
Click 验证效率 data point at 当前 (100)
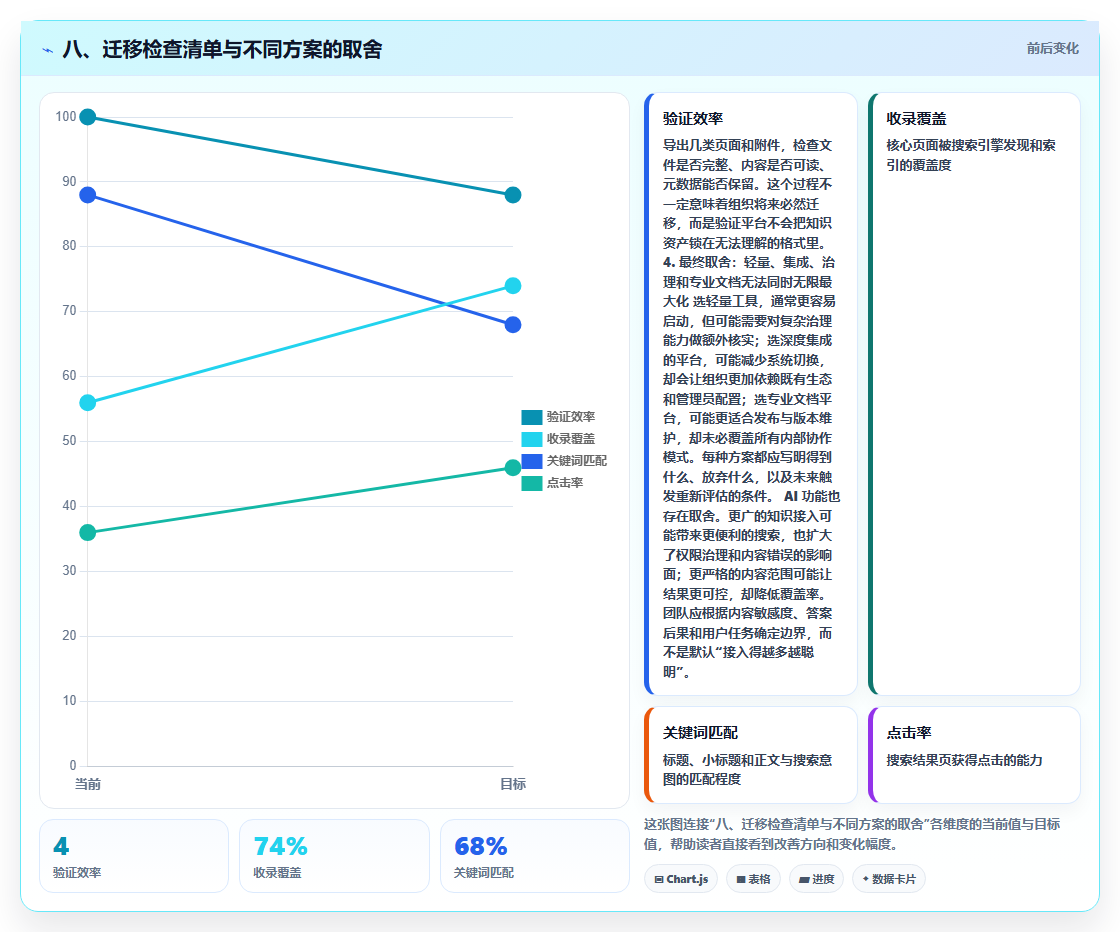[87, 116]
